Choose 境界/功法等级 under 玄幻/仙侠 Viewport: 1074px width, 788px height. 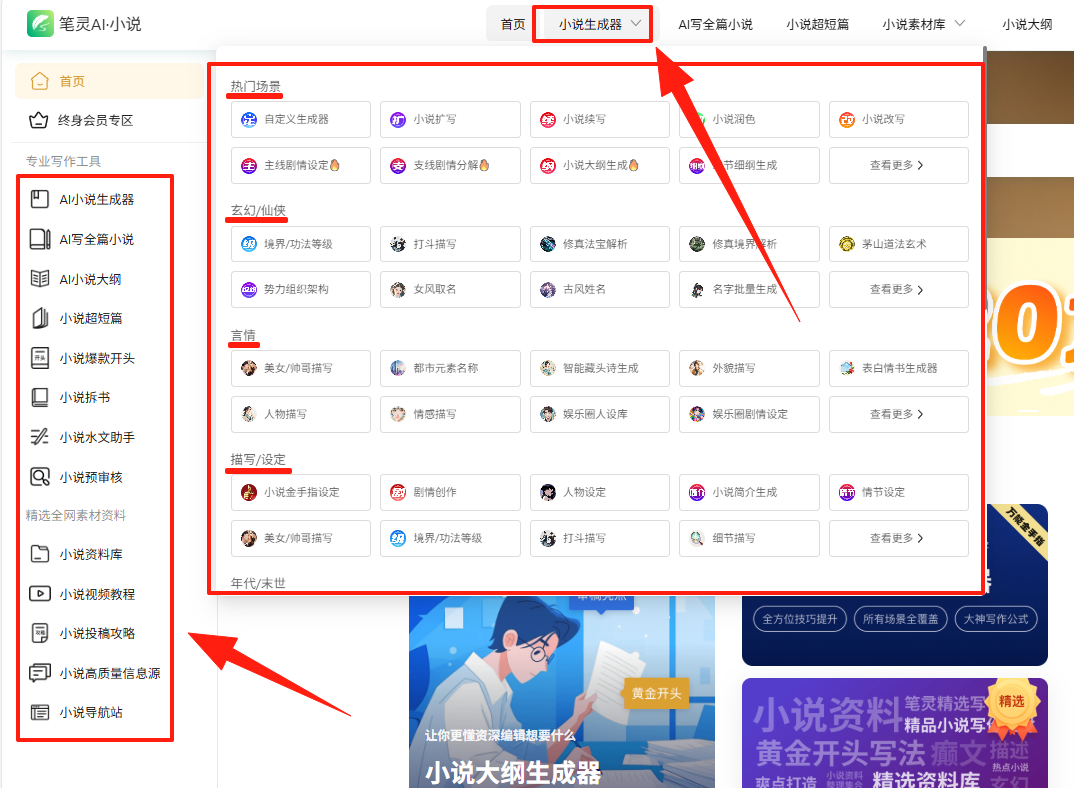pyautogui.click(x=301, y=244)
